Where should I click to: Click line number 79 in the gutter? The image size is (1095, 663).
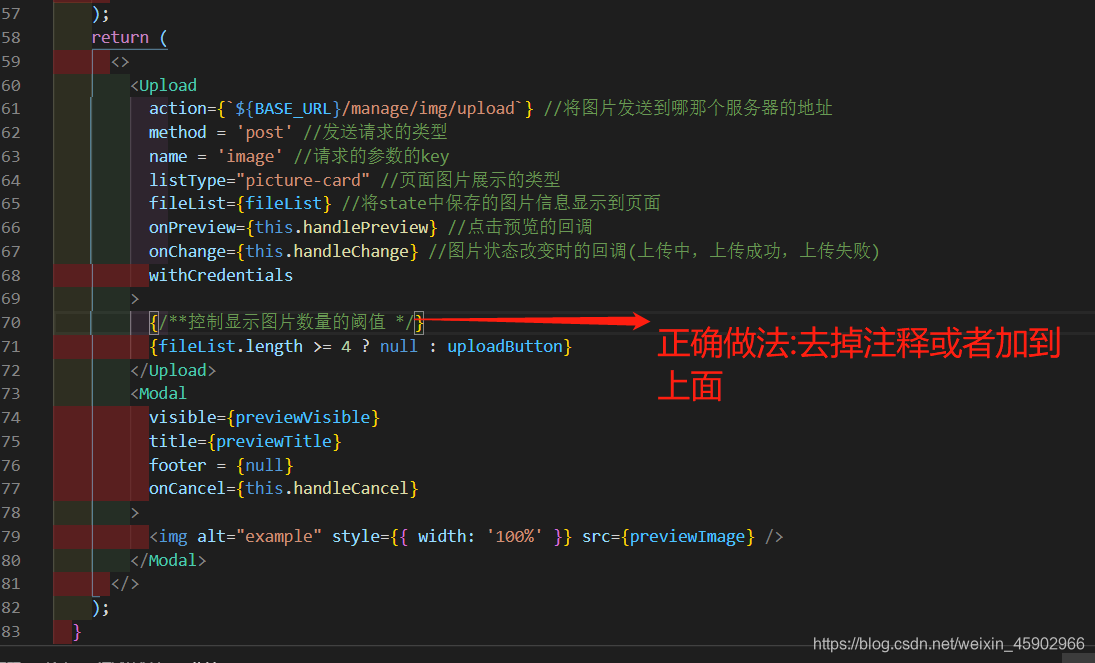pyautogui.click(x=11, y=537)
